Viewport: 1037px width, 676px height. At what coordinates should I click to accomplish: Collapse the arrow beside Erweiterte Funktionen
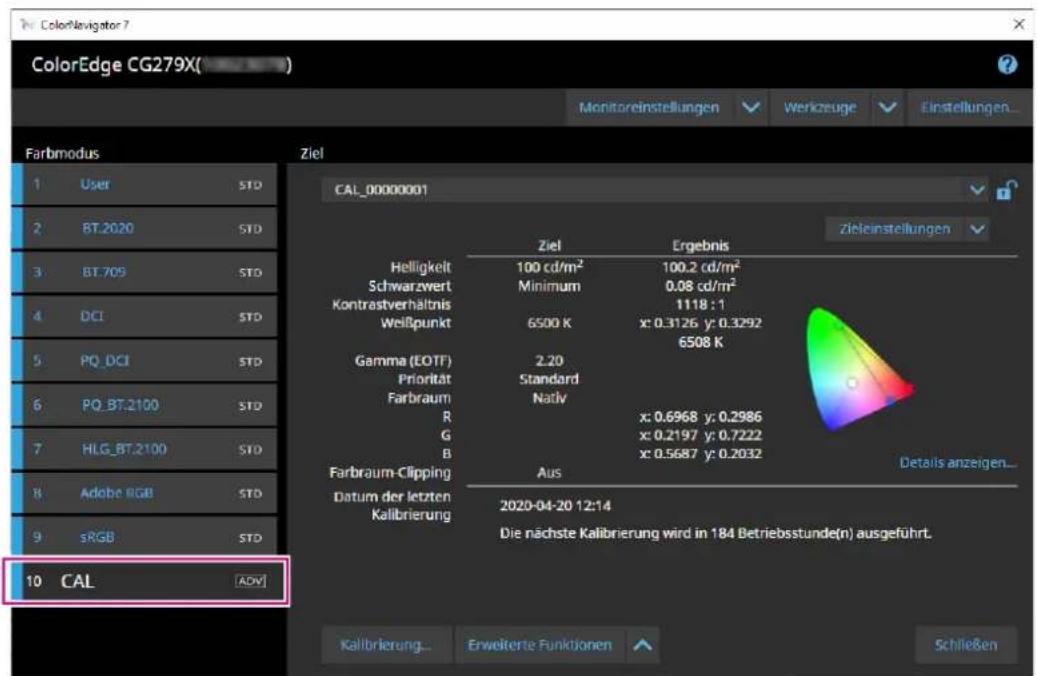pos(642,645)
